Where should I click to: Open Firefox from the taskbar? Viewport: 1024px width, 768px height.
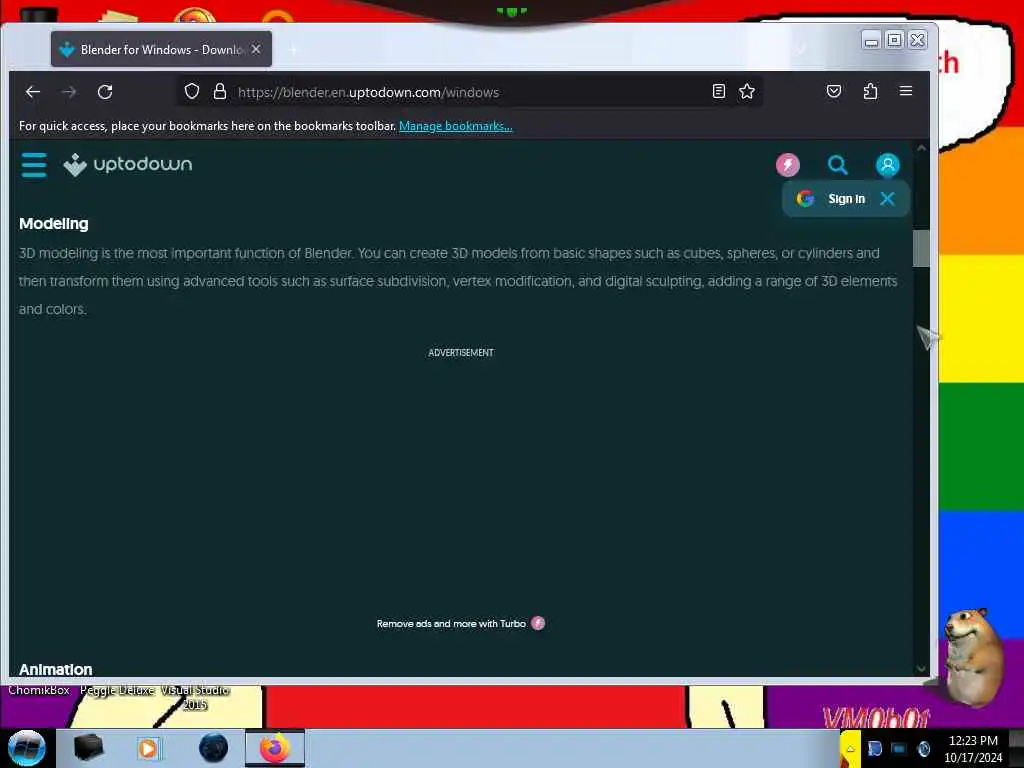point(275,748)
